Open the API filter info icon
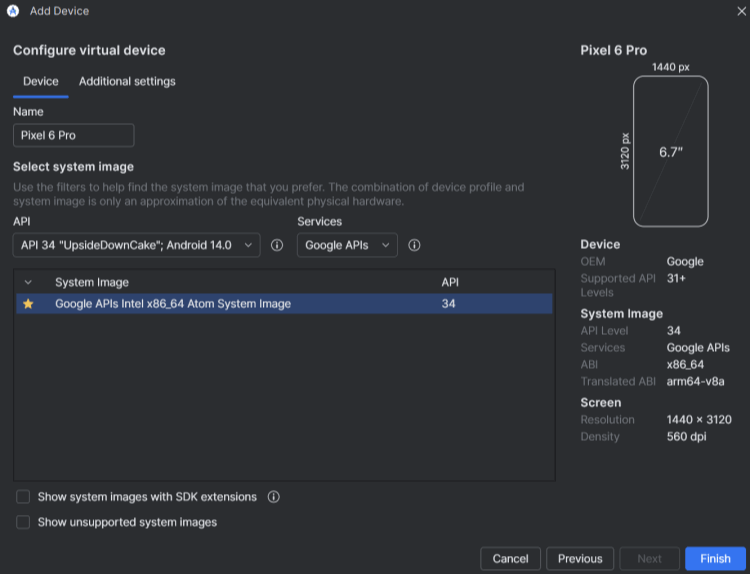Viewport: 750px width, 574px height. pyautogui.click(x=277, y=245)
